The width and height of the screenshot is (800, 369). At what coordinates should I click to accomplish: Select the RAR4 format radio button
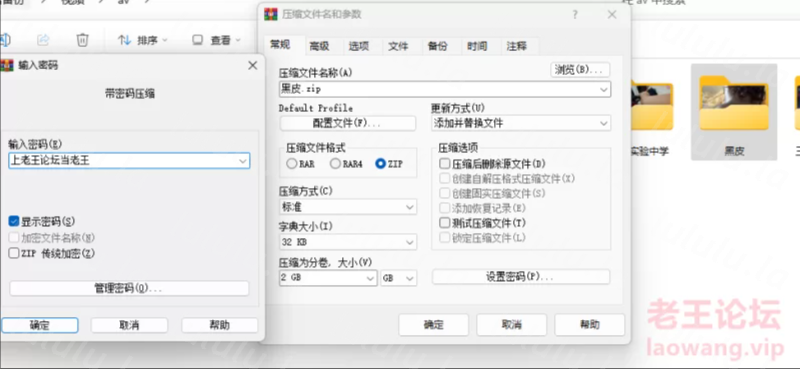[x=335, y=164]
